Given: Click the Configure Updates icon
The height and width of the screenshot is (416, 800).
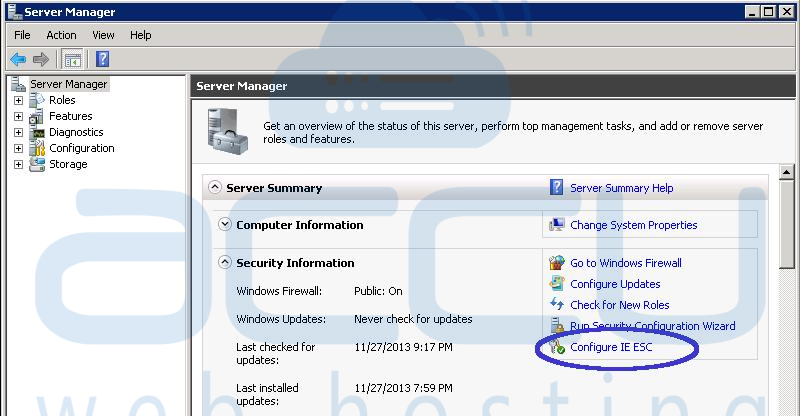Looking at the screenshot, I should [x=557, y=283].
